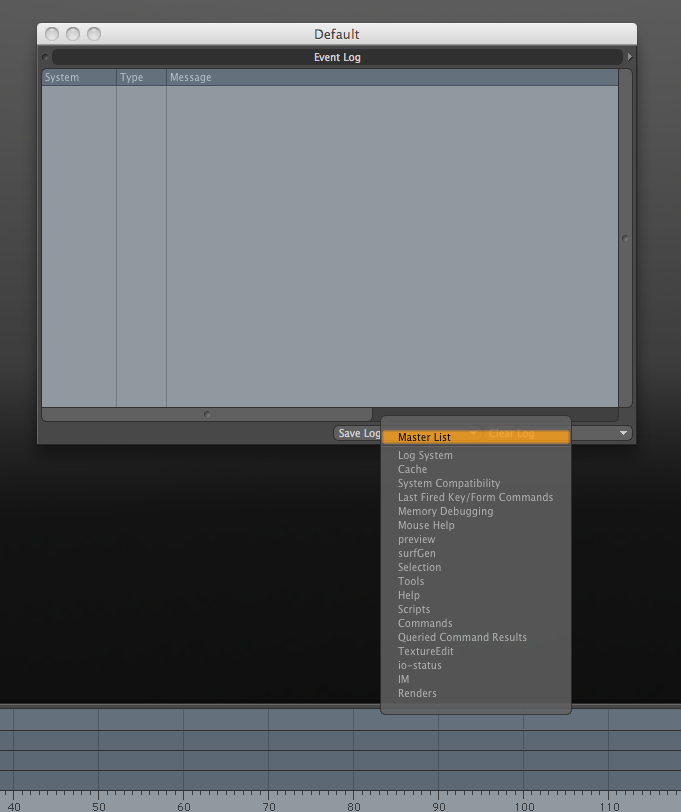Close the Default window

pos(52,34)
